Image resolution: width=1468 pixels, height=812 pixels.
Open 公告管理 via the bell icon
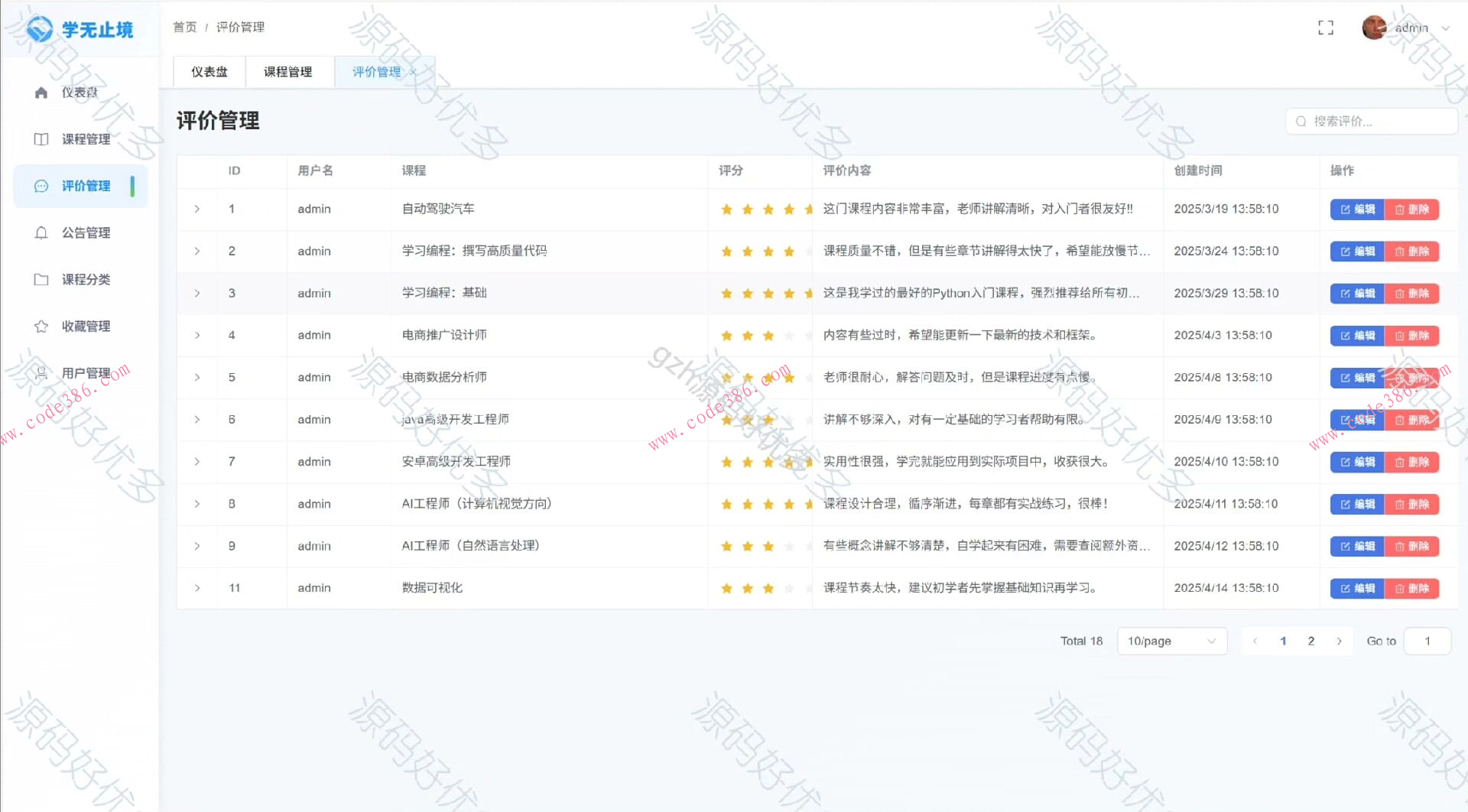click(42, 232)
